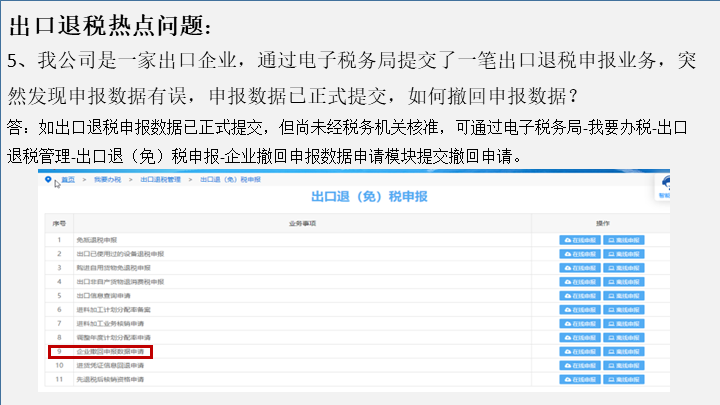
Task: Select the 进料加工计划分配率备案 row text
Action: click(113, 310)
